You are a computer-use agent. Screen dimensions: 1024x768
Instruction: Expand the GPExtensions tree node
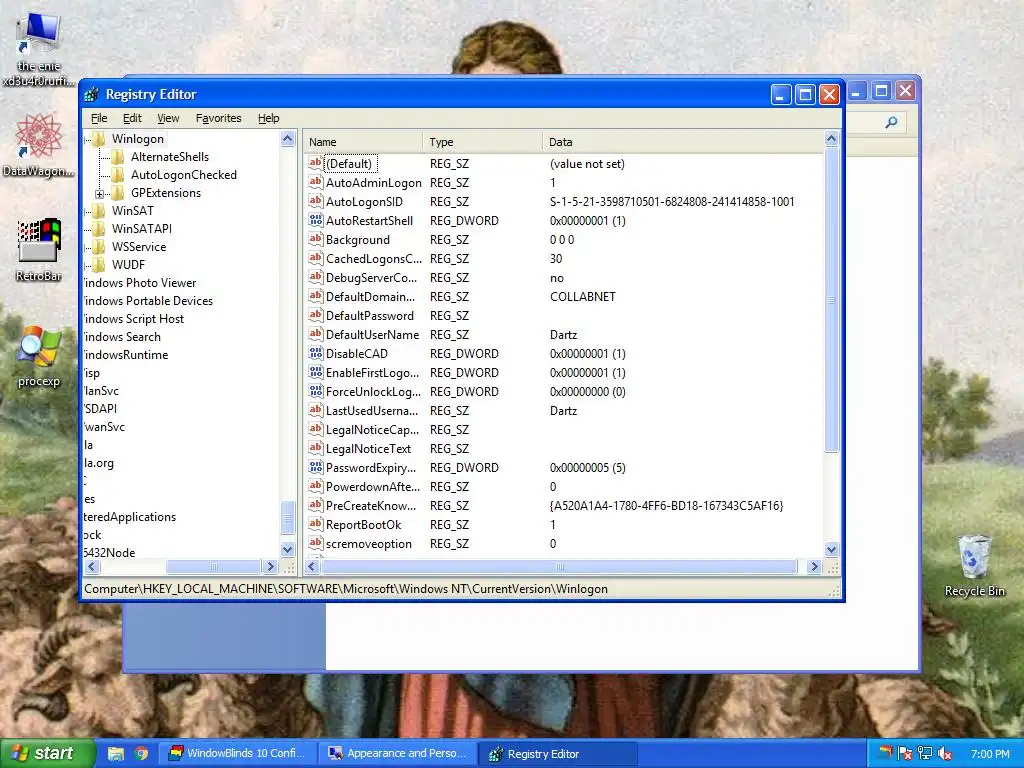99,193
